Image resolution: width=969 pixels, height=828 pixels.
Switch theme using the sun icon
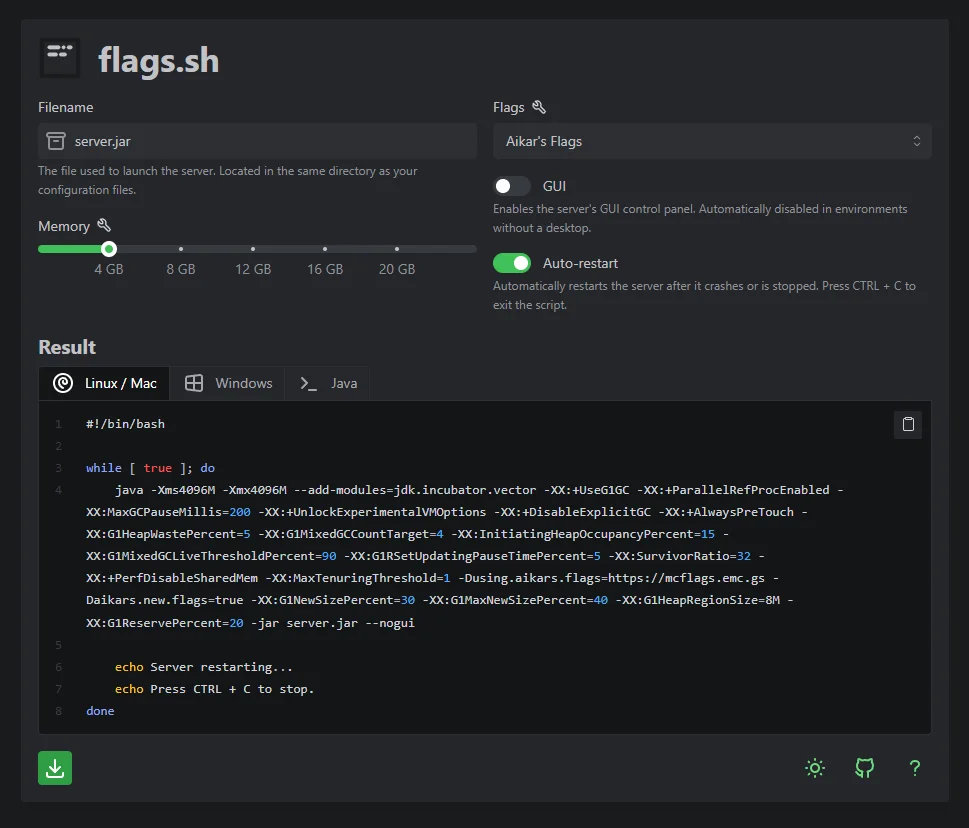[815, 768]
